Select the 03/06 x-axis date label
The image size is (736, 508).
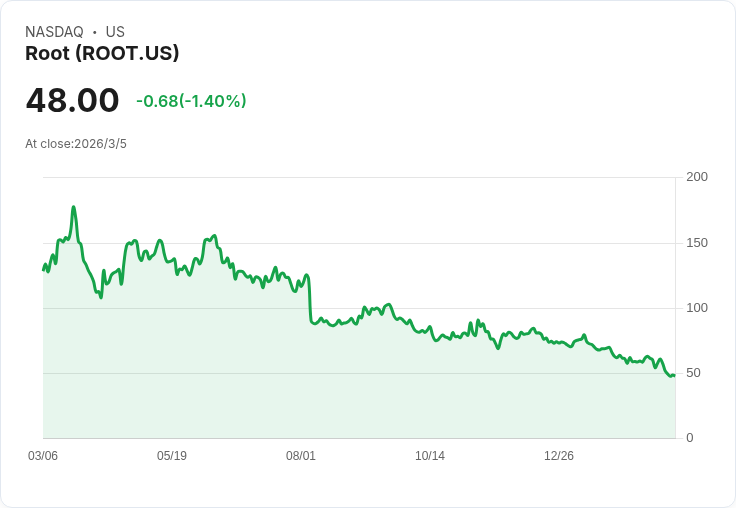(43, 456)
